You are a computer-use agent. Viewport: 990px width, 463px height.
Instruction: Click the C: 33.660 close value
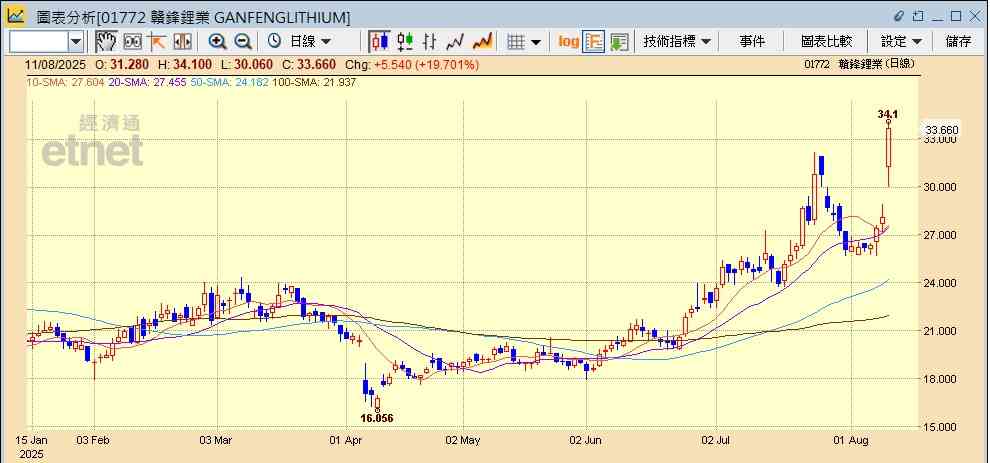pos(309,64)
